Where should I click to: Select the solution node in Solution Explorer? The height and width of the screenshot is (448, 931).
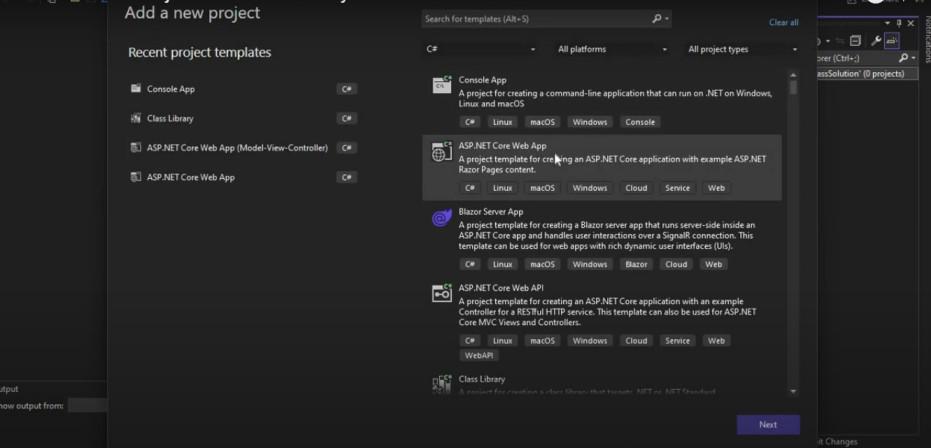coord(868,74)
